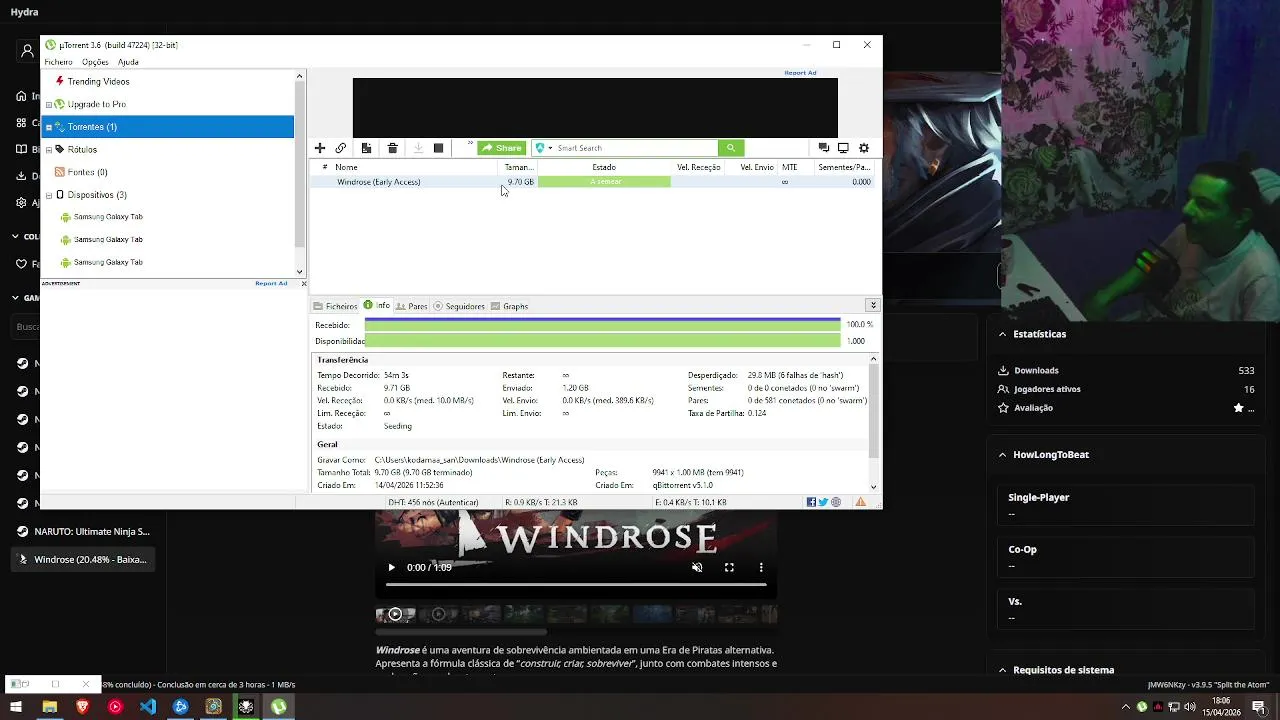1280x720 pixels.
Task: Collapse the detail pane double-chevron button
Action: [x=873, y=305]
